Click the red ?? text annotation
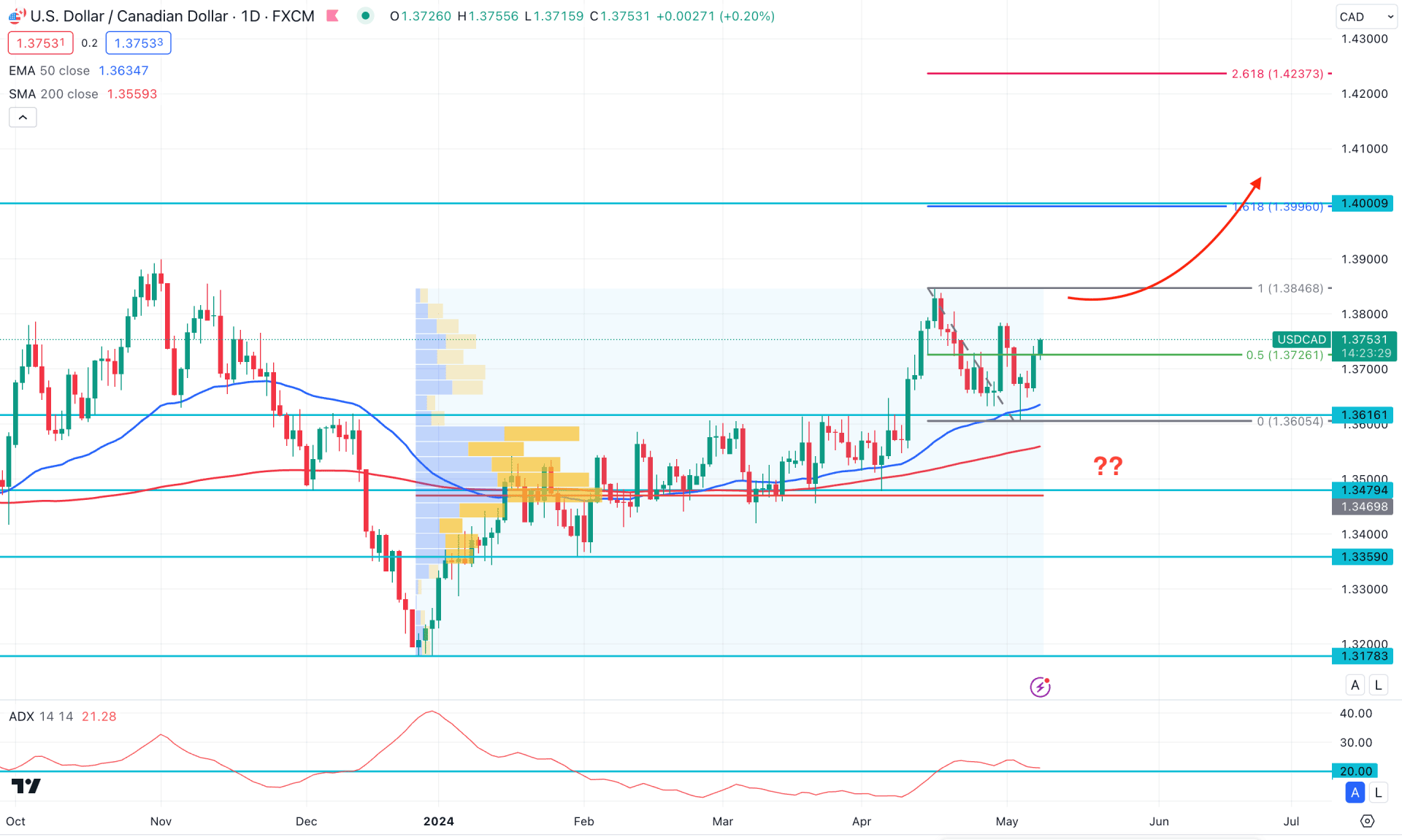Viewport: 1402px width, 840px height. 1108,466
